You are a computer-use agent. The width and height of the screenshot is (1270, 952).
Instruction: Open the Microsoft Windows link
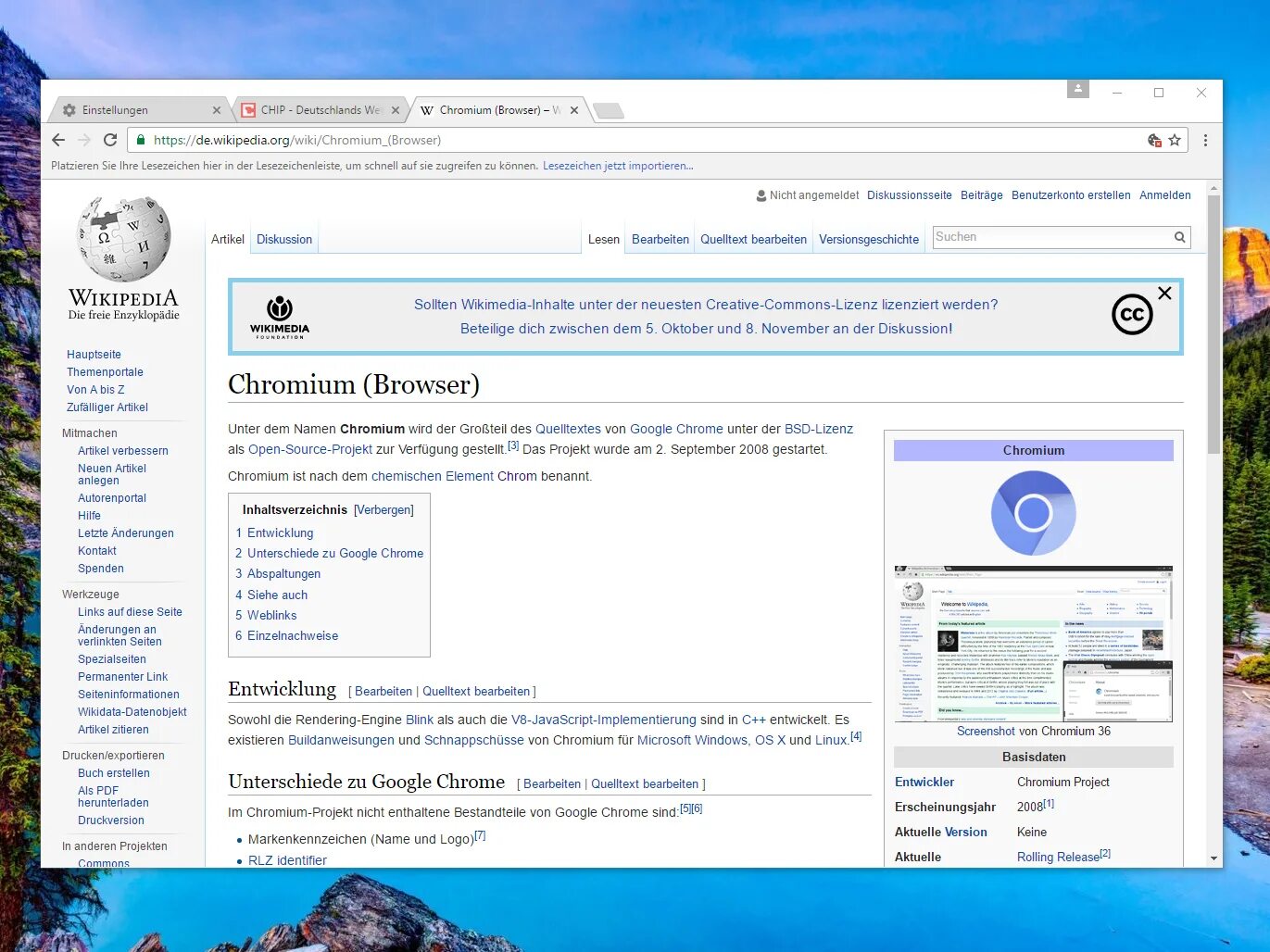pyautogui.click(x=692, y=740)
